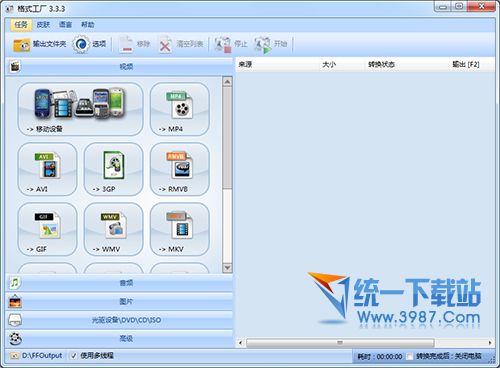Click the advanced film reel icon
The width and height of the screenshot is (500, 368).
point(15,339)
